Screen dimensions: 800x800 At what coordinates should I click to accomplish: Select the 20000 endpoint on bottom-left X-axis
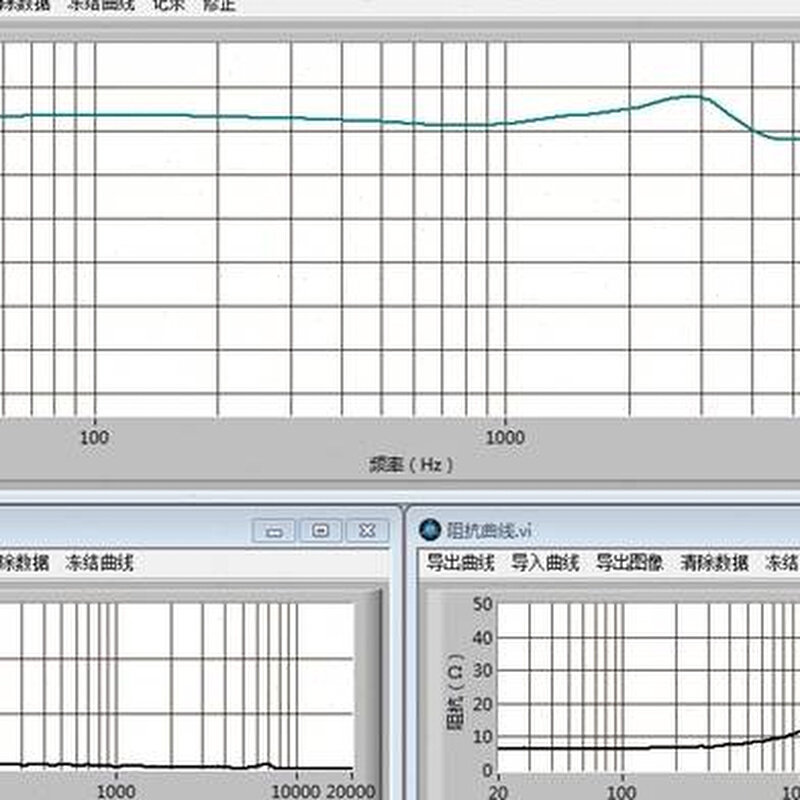click(x=350, y=789)
